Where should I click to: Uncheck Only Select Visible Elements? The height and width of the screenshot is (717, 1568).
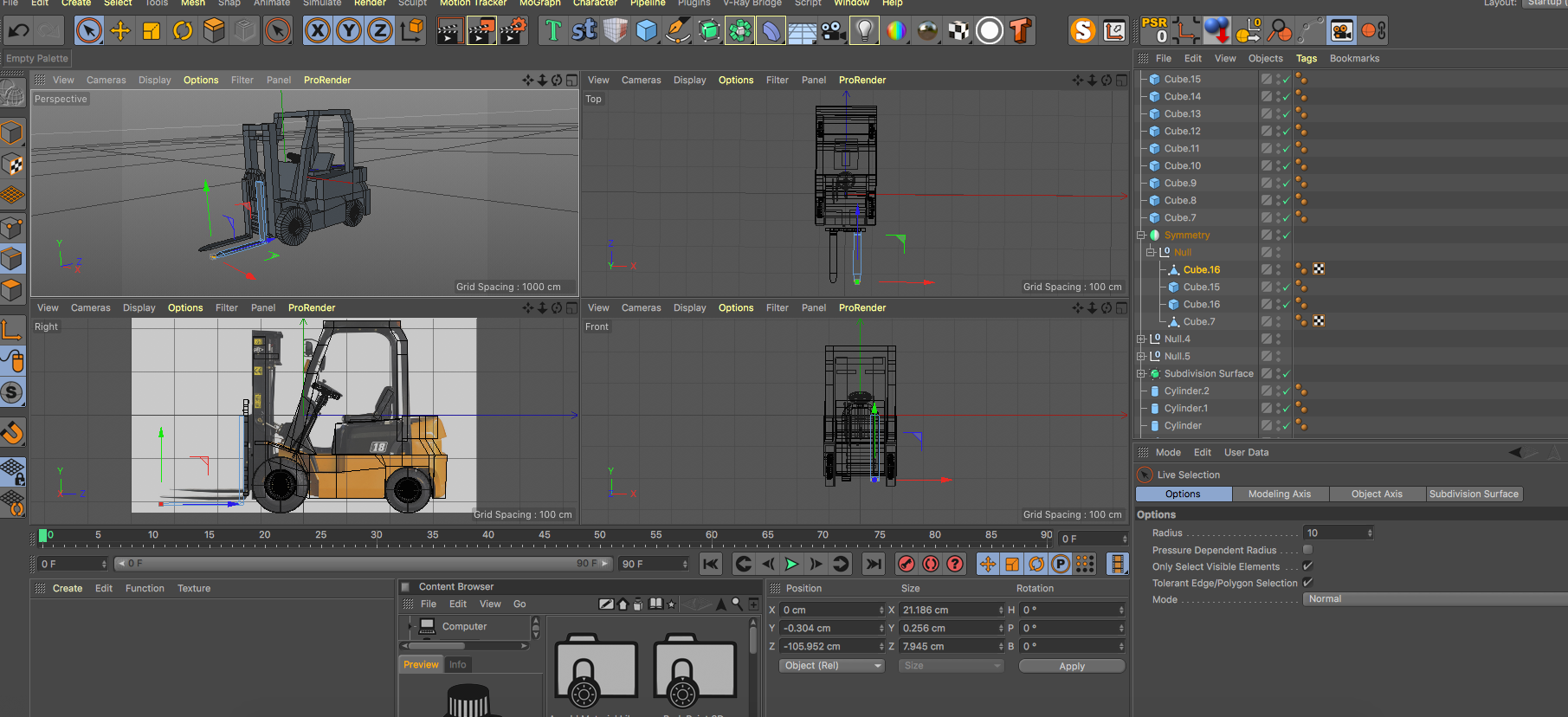click(x=1307, y=566)
